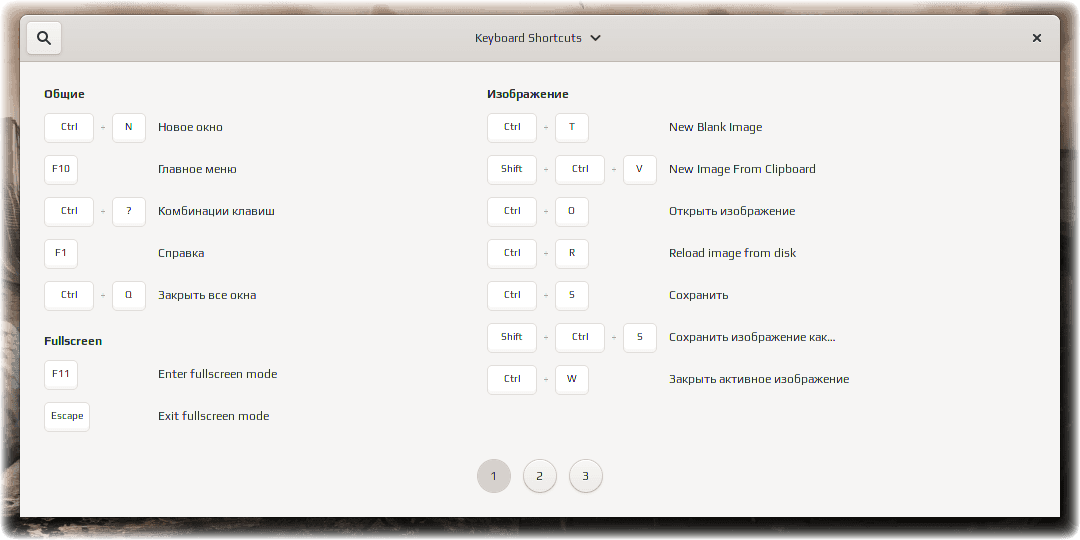Click the 'Сохранить изображение как...' entry
Viewport: 1080px width, 540px height.
[752, 338]
